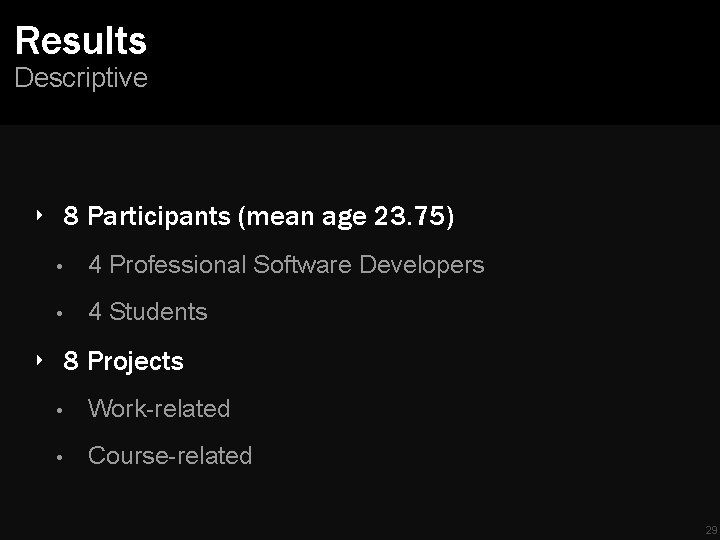Click the Course-related list item
Screen dimensions: 720x540
[x=170, y=456]
